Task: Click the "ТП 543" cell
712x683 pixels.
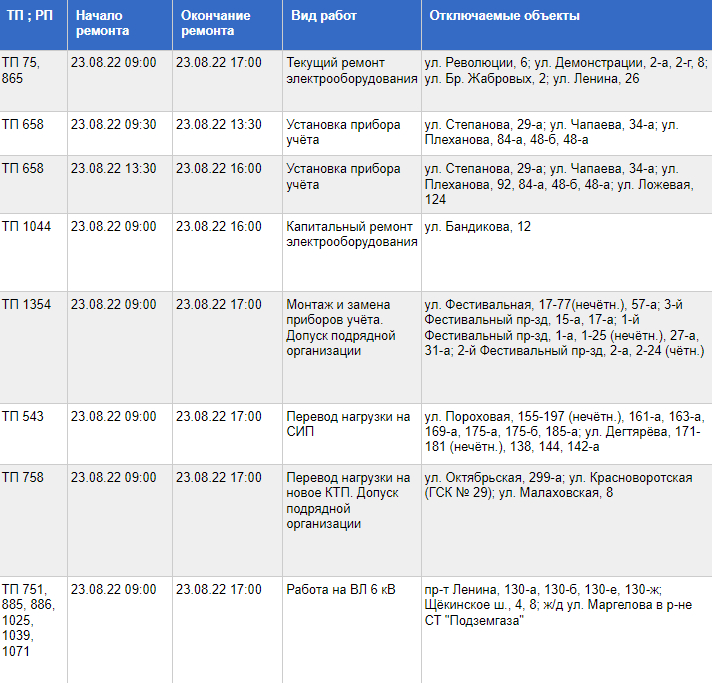Action: [x=23, y=416]
